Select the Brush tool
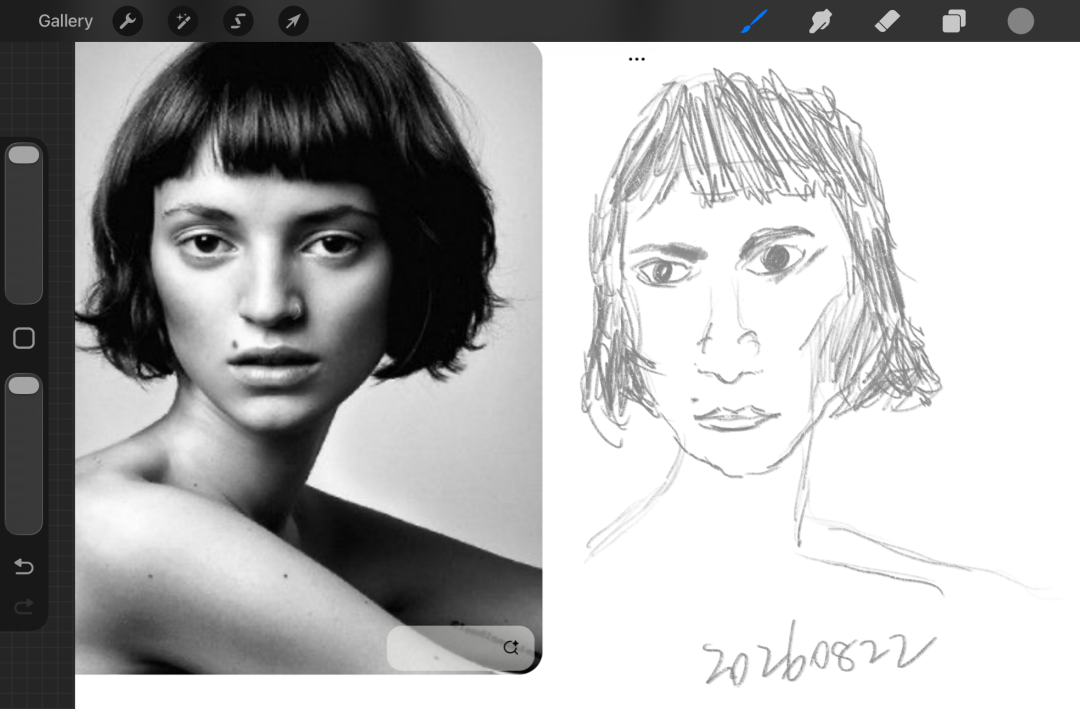This screenshot has width=1080, height=709. pyautogui.click(x=754, y=21)
